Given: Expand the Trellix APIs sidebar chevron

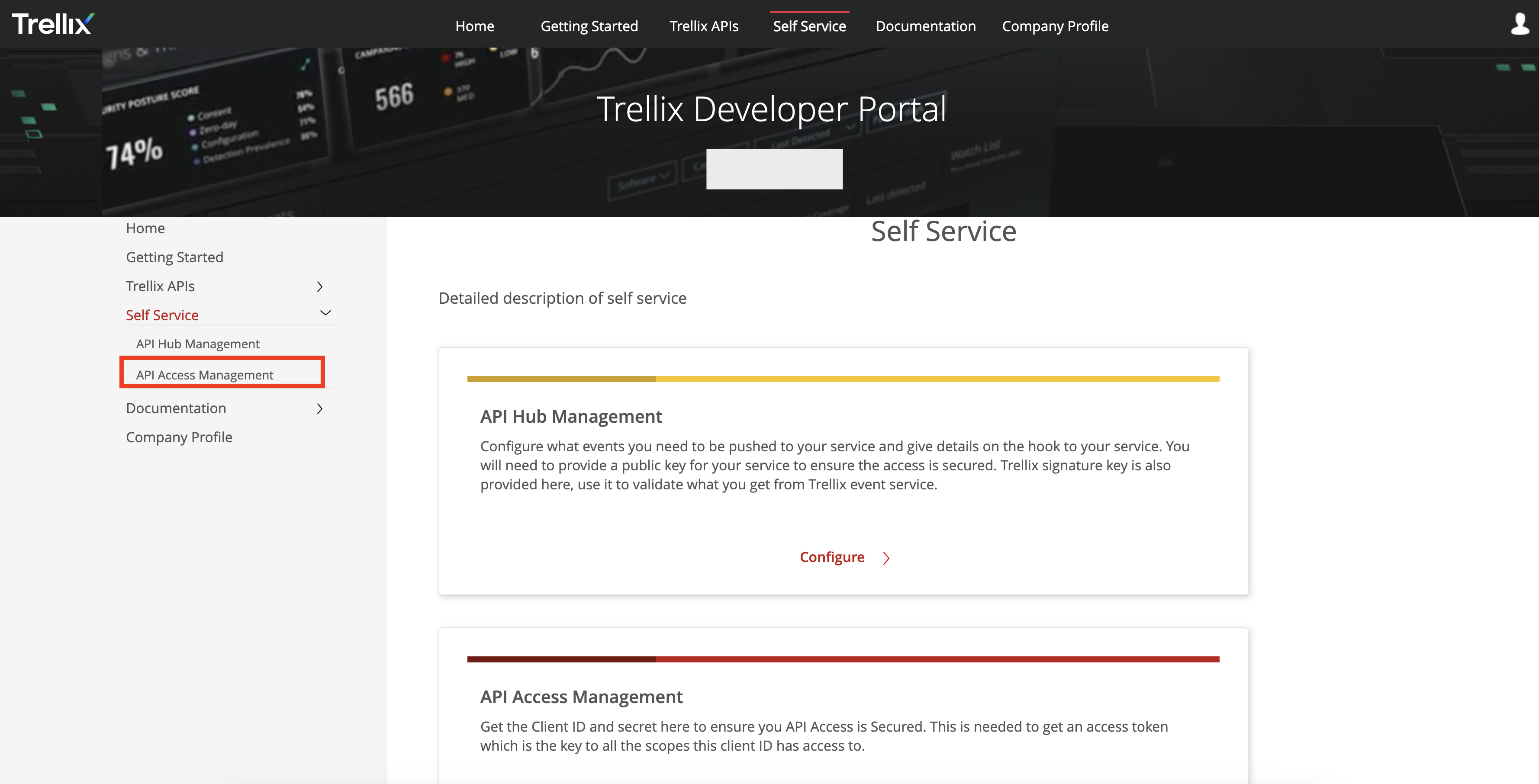Looking at the screenshot, I should pyautogui.click(x=320, y=286).
